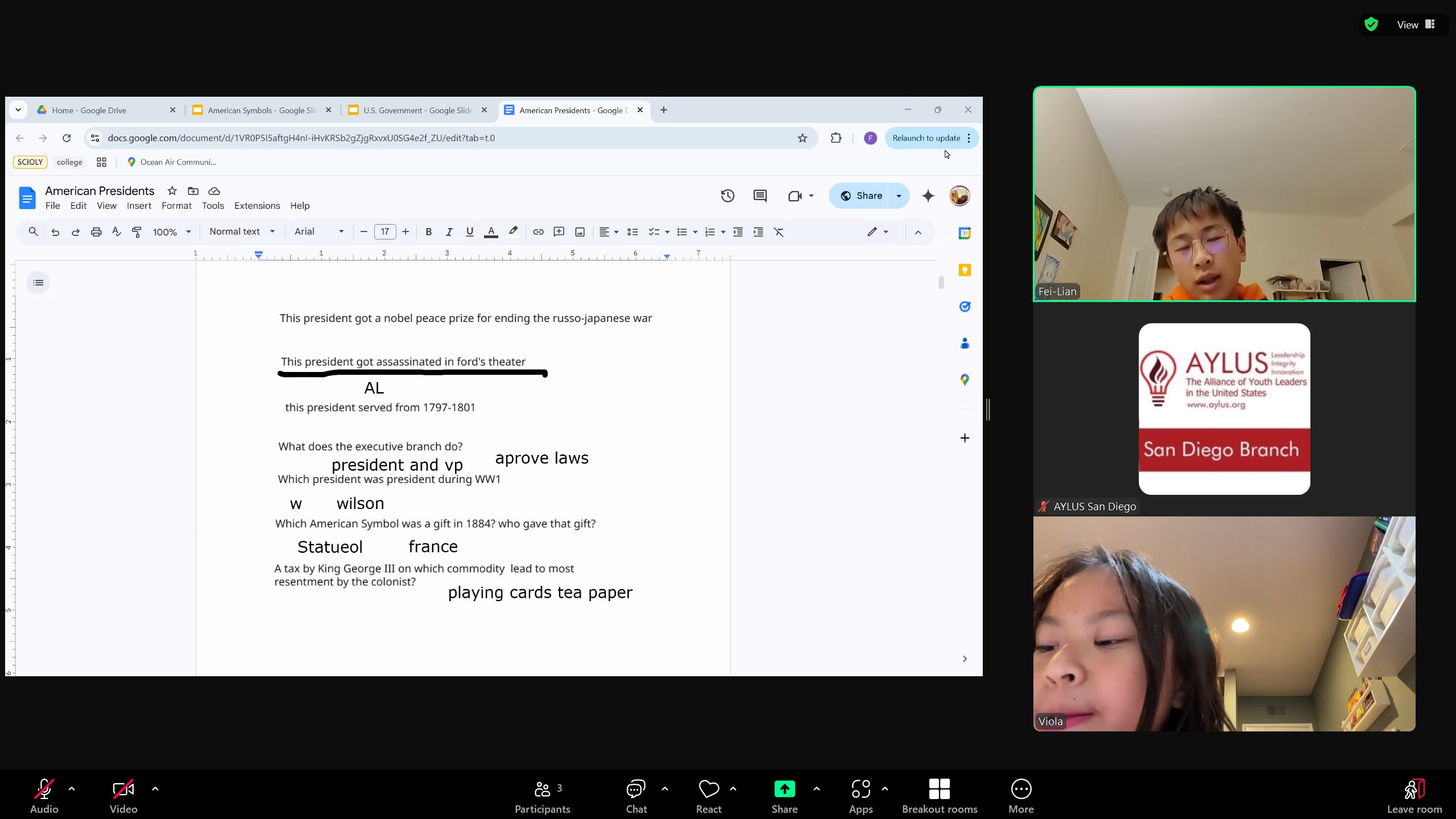This screenshot has width=1456, height=819.
Task: Print the document with the printer icon
Action: point(96,232)
